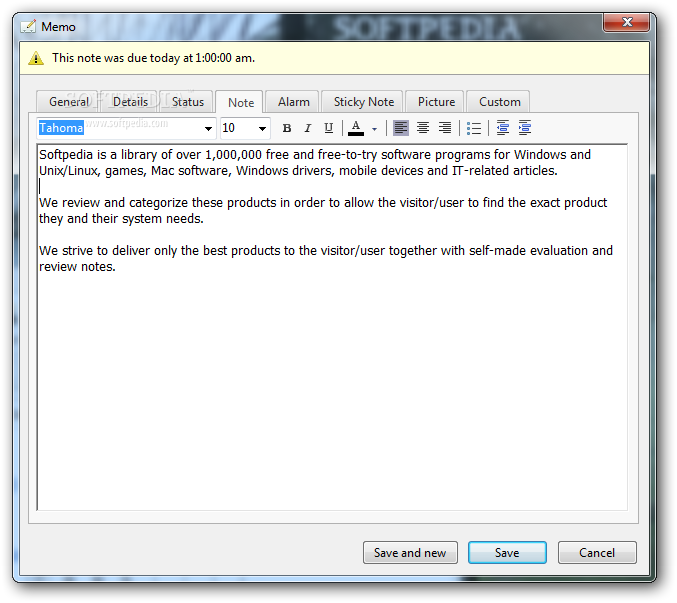Viewport: 677px width, 603px height.
Task: Click the font size field showing 10
Action: click(x=237, y=128)
